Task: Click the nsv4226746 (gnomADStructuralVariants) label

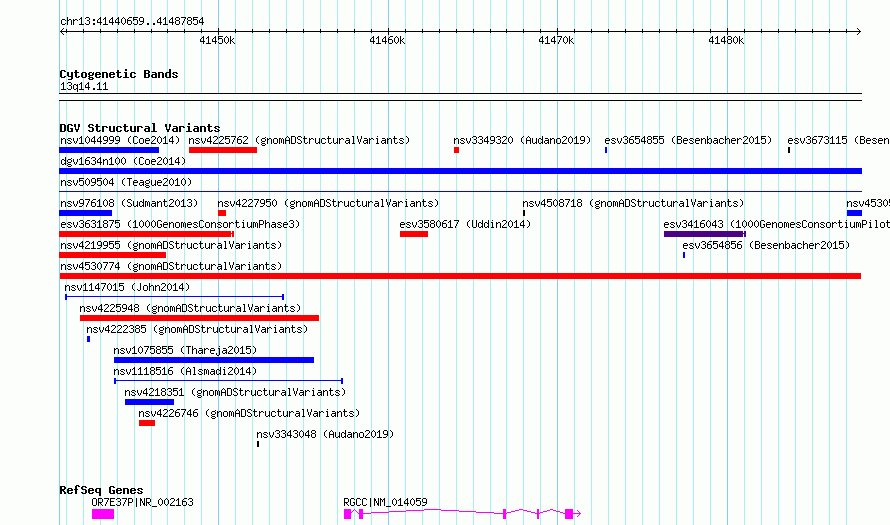Action: point(249,413)
